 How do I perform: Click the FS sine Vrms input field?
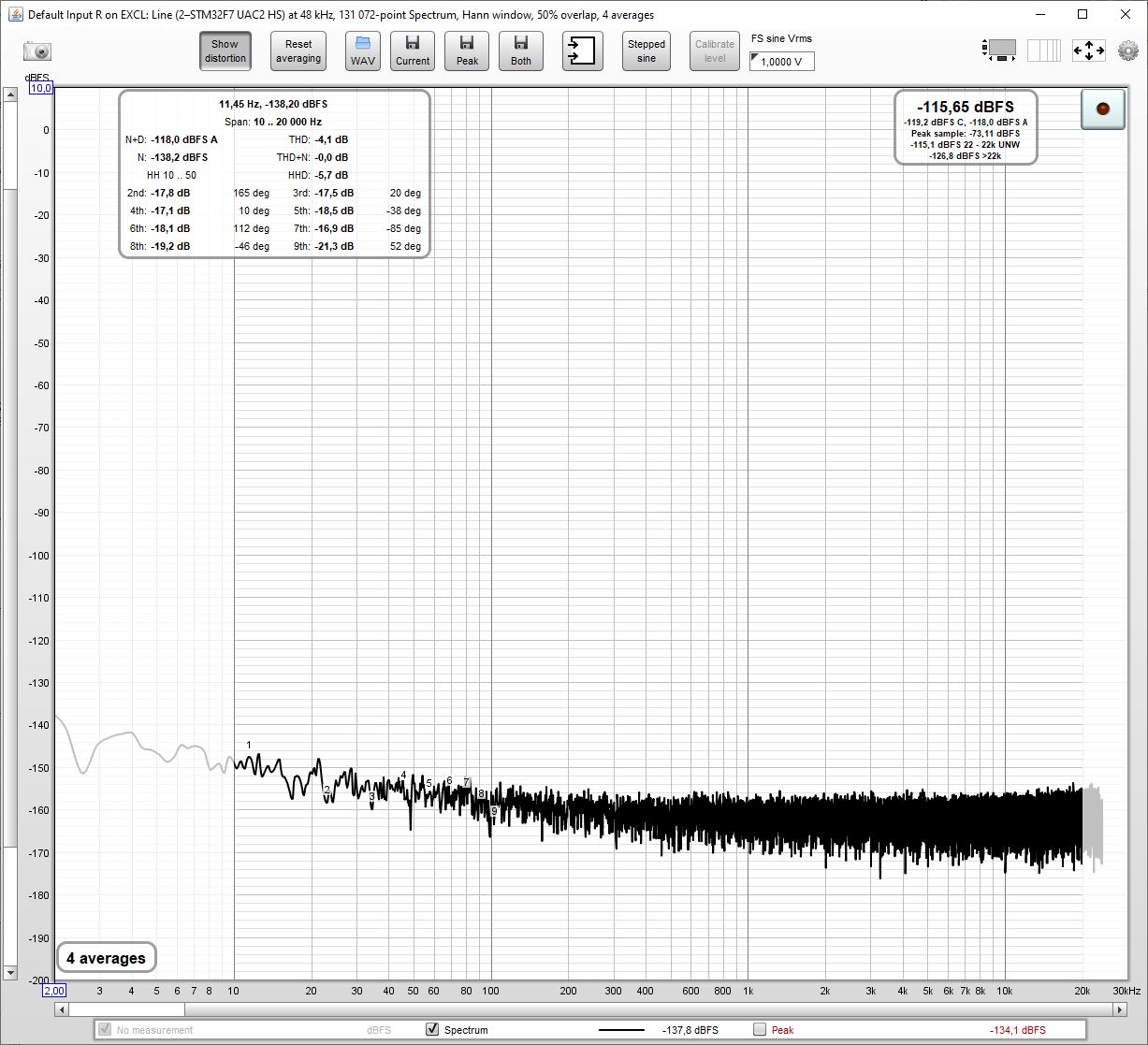click(x=782, y=62)
